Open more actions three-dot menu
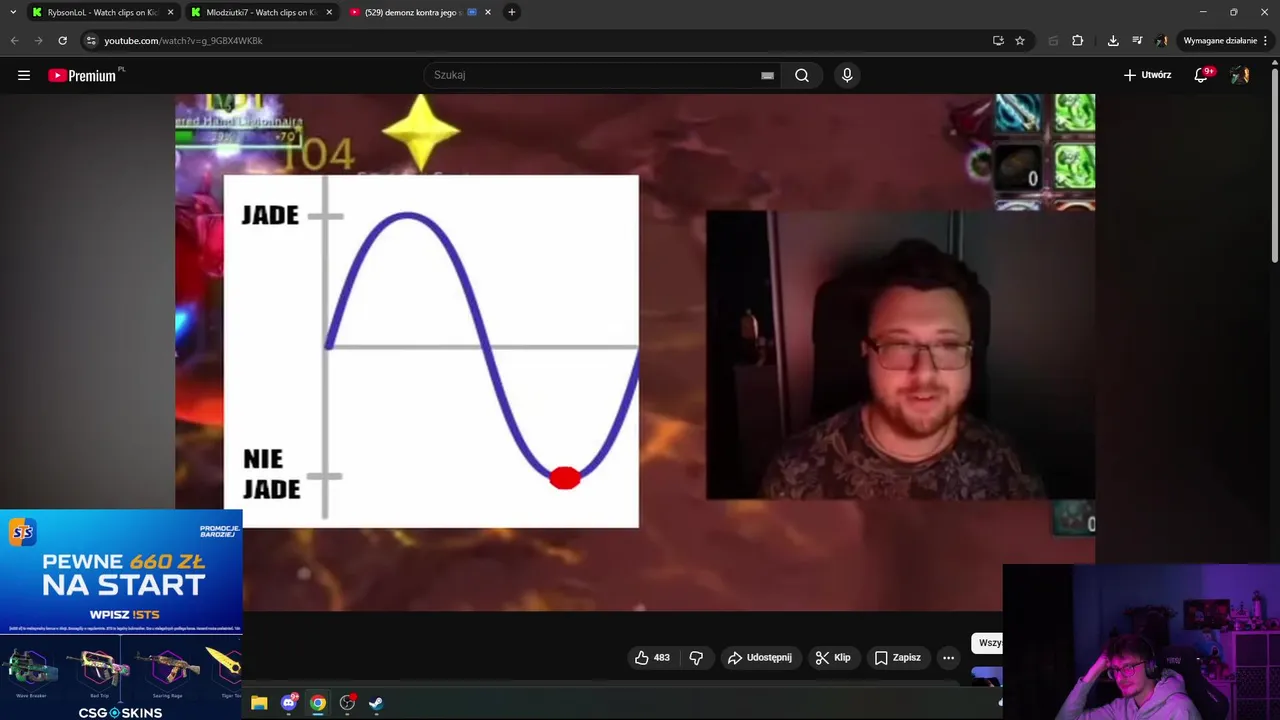The image size is (1280, 720). 948,657
